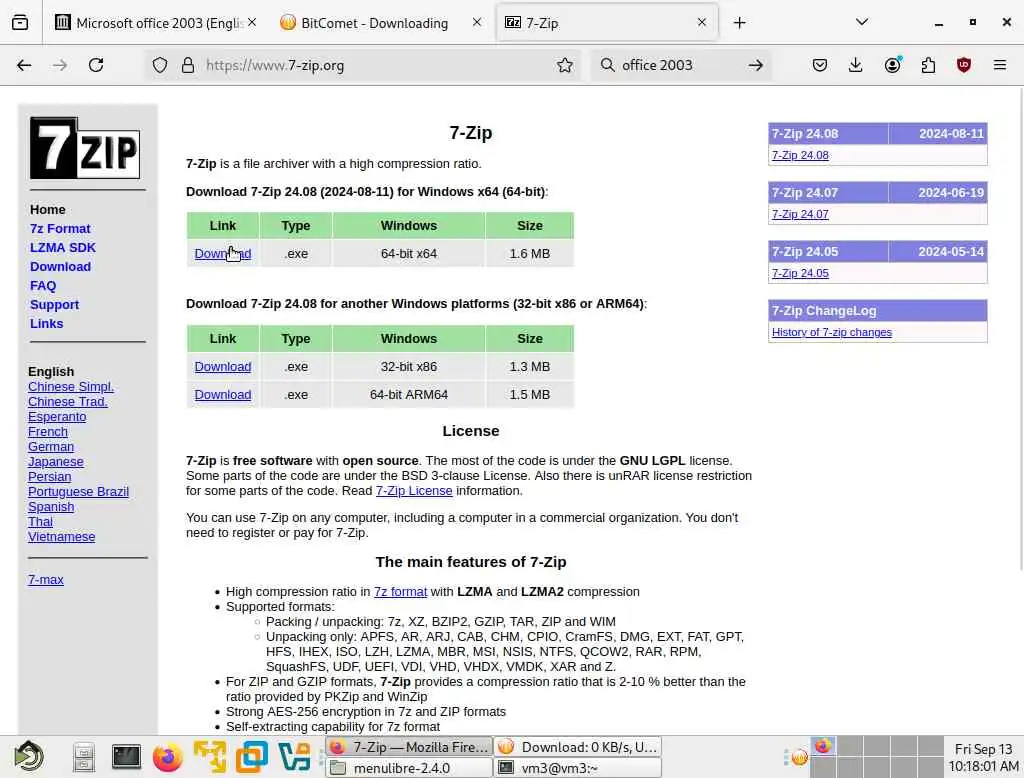Download the 64-bit x64 installer

coord(223,253)
